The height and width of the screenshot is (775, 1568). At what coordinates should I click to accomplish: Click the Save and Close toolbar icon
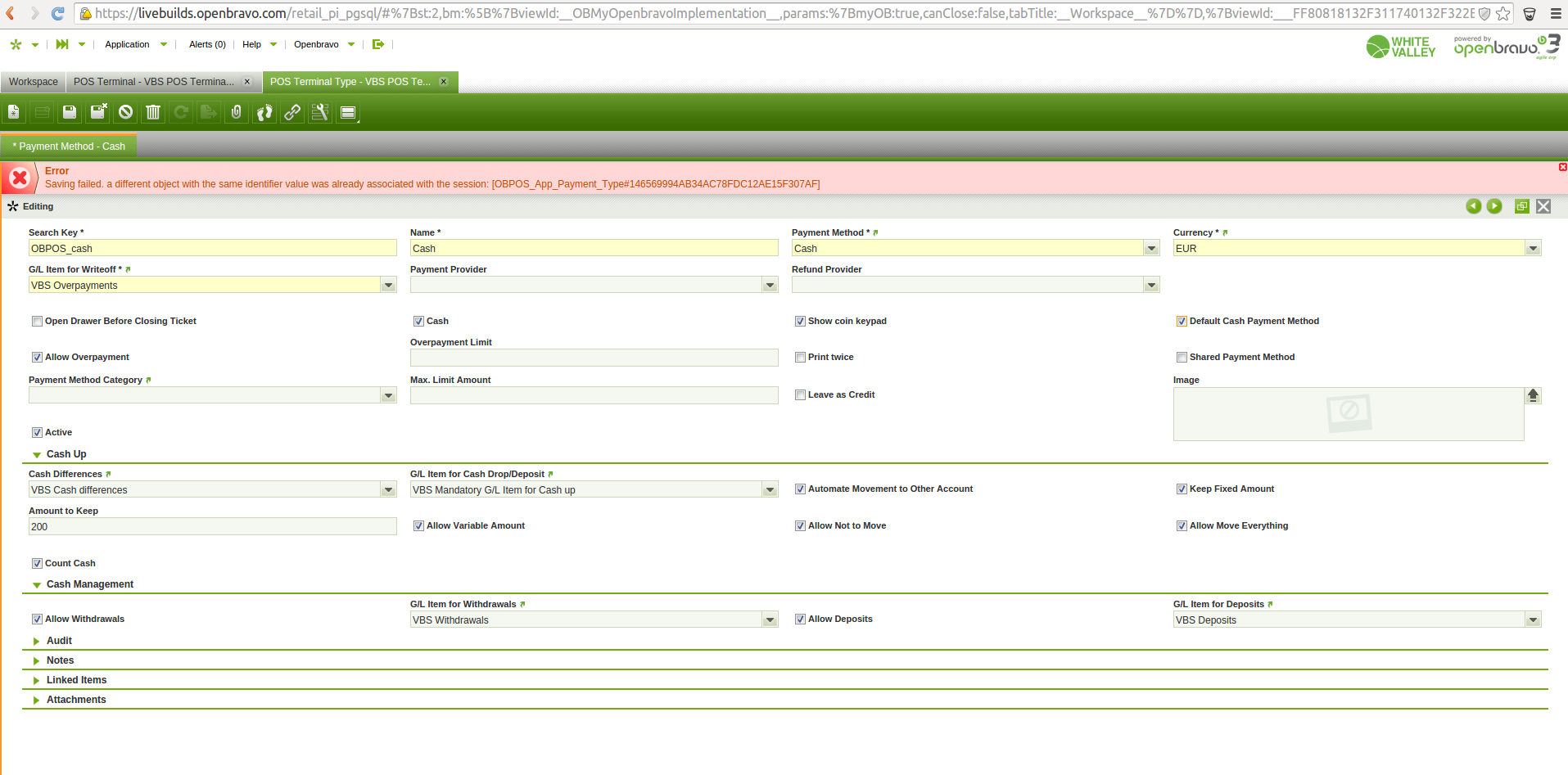(98, 112)
